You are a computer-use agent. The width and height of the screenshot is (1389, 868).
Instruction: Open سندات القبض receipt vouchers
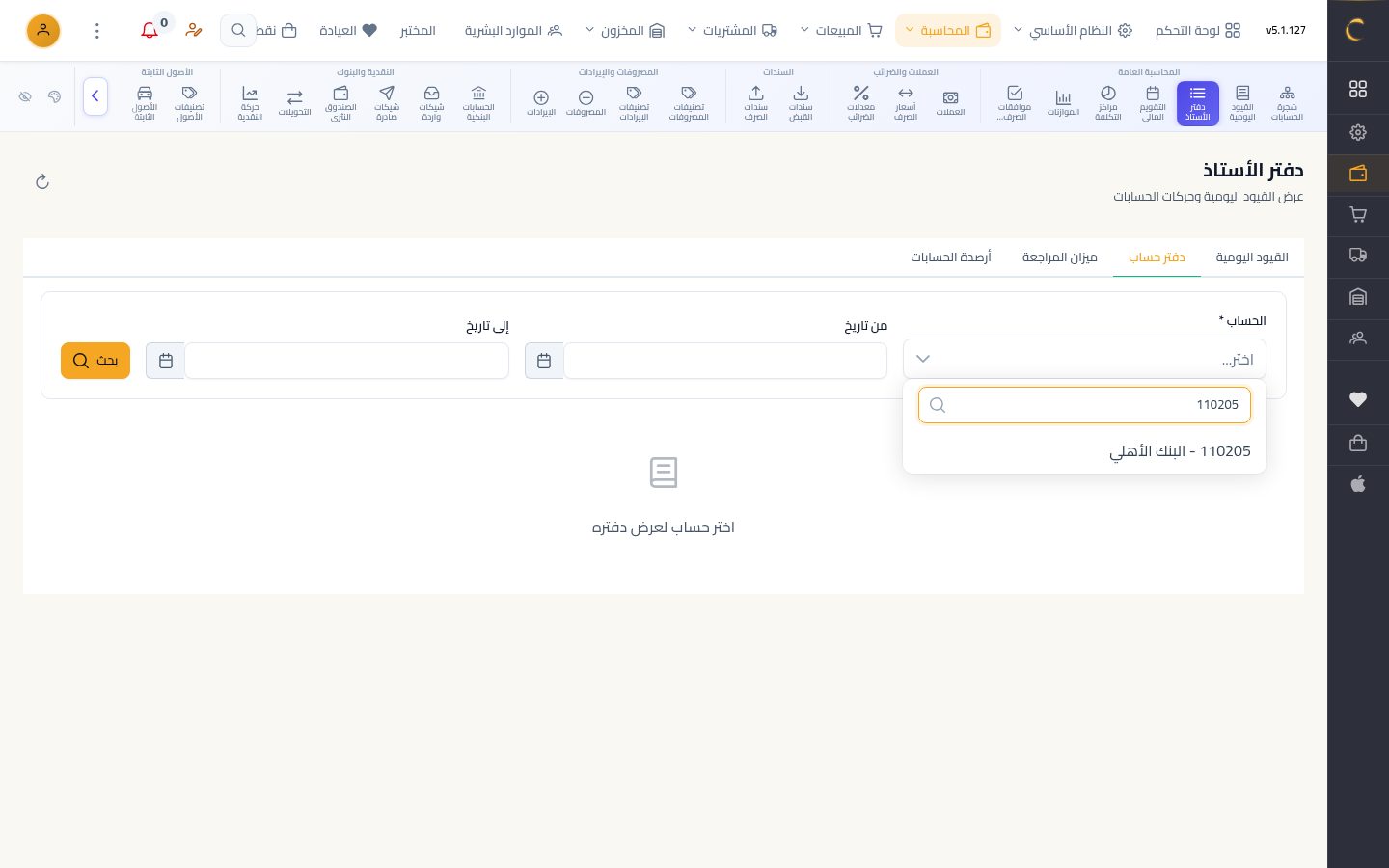click(x=801, y=103)
